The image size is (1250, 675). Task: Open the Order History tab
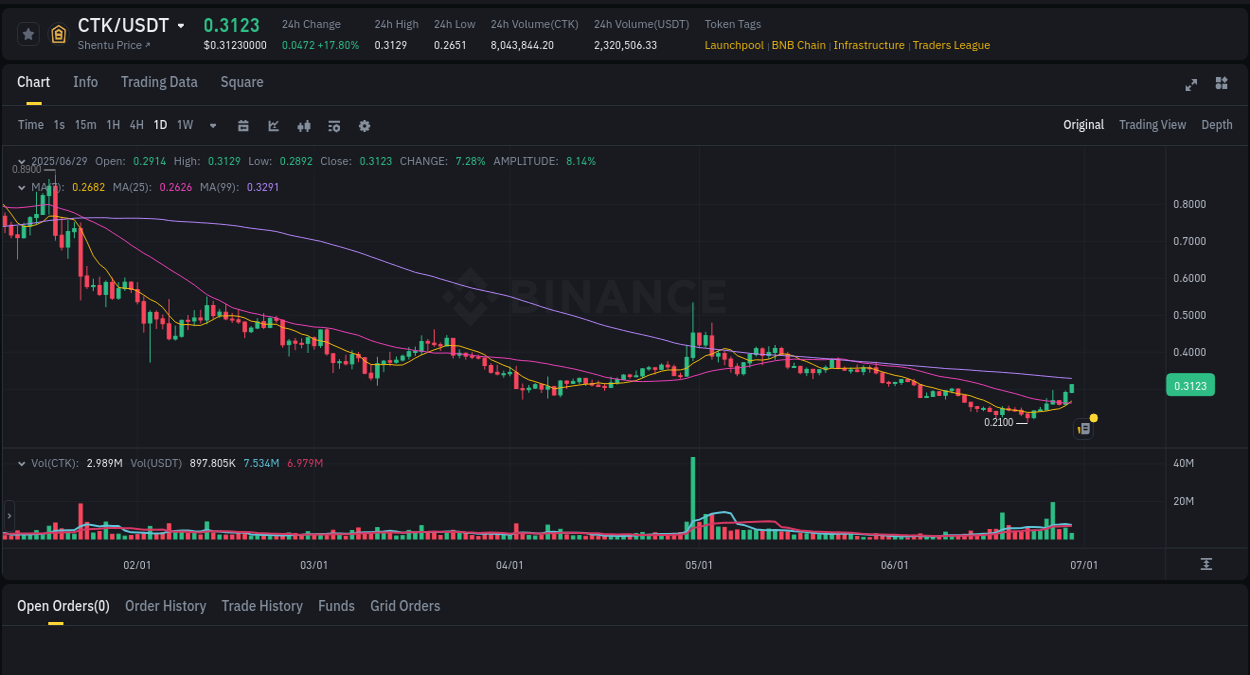165,605
